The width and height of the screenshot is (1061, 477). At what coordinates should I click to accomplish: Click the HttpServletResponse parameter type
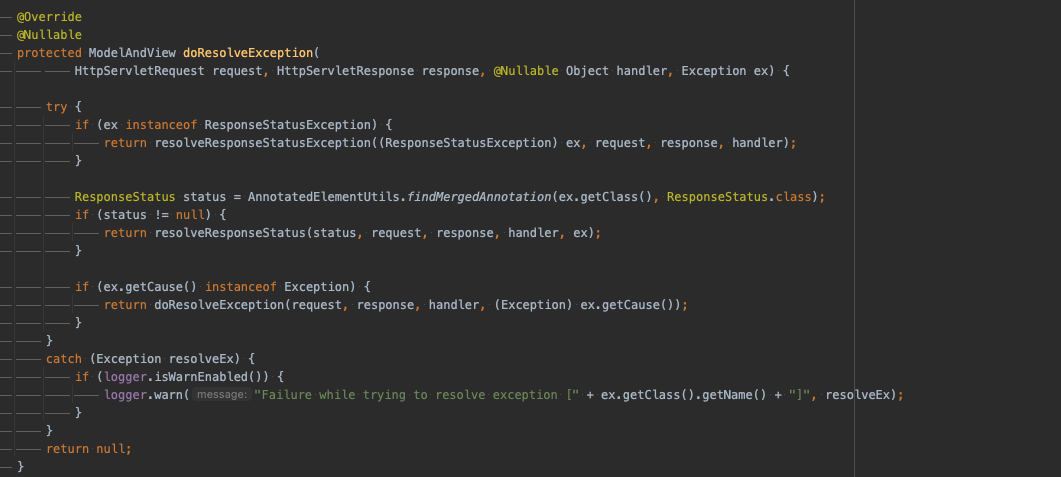[345, 71]
